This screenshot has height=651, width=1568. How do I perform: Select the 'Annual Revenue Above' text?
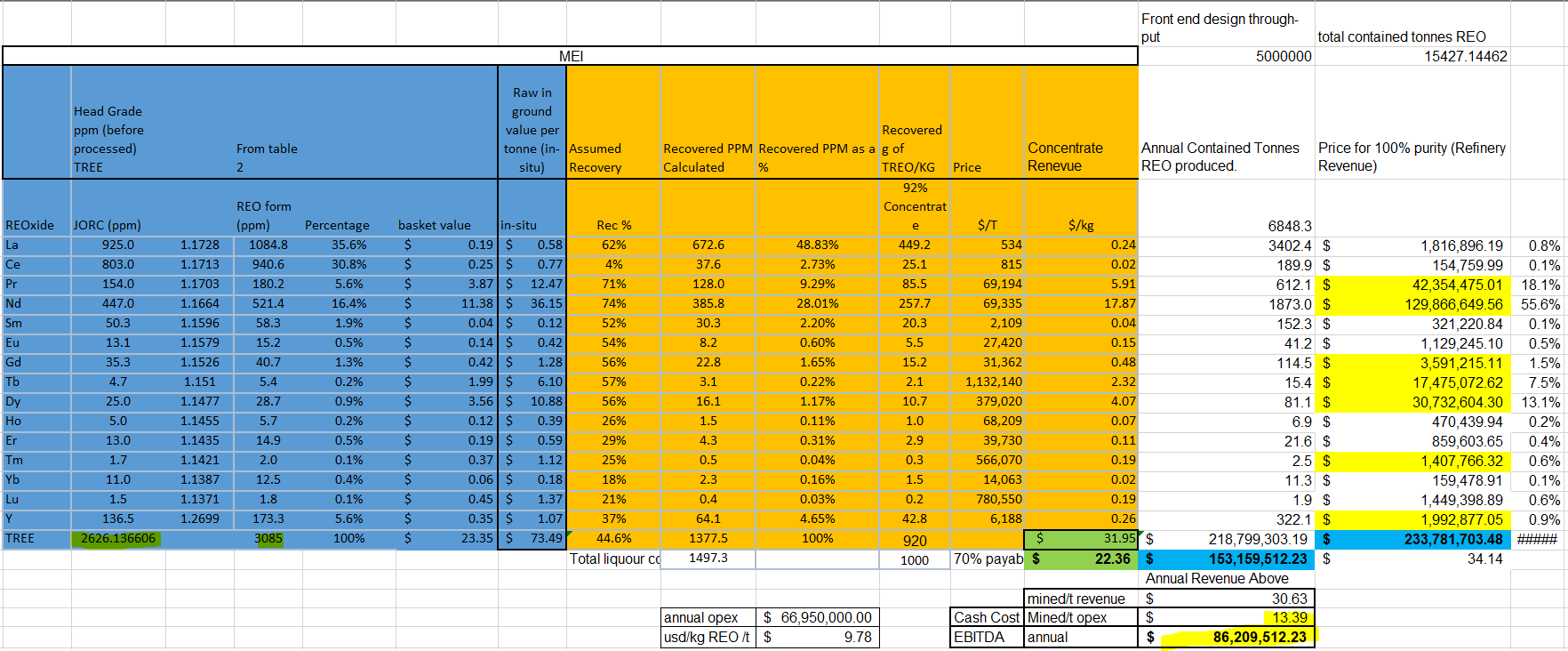(x=1217, y=578)
